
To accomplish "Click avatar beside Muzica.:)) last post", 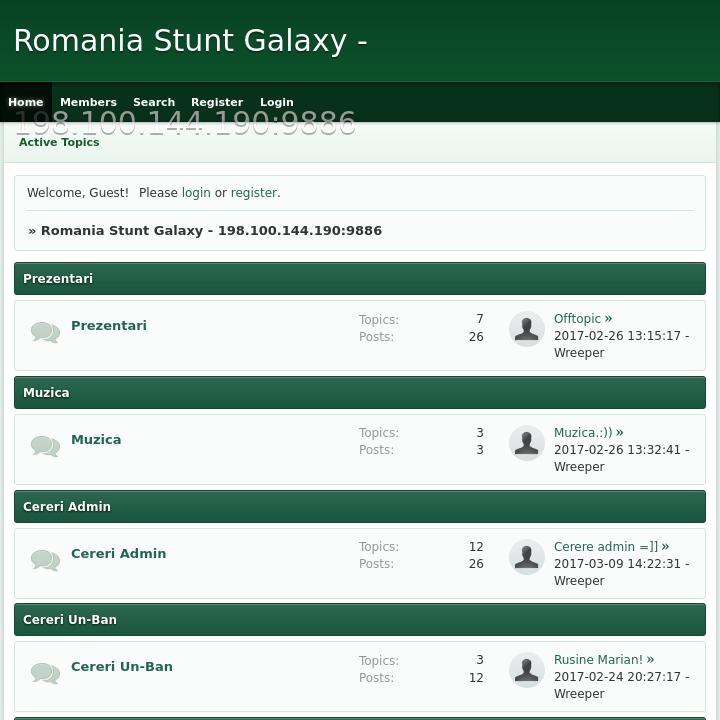I will pos(527,443).
